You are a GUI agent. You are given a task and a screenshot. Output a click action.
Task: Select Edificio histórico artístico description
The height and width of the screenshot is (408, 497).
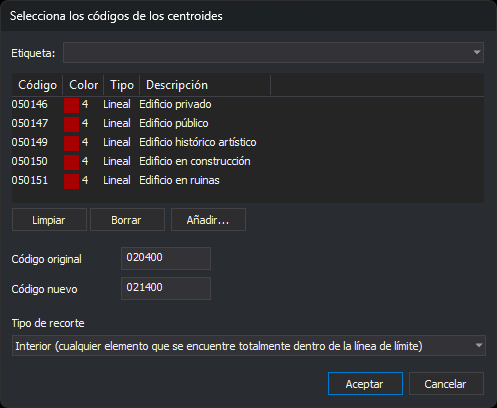tap(198, 142)
